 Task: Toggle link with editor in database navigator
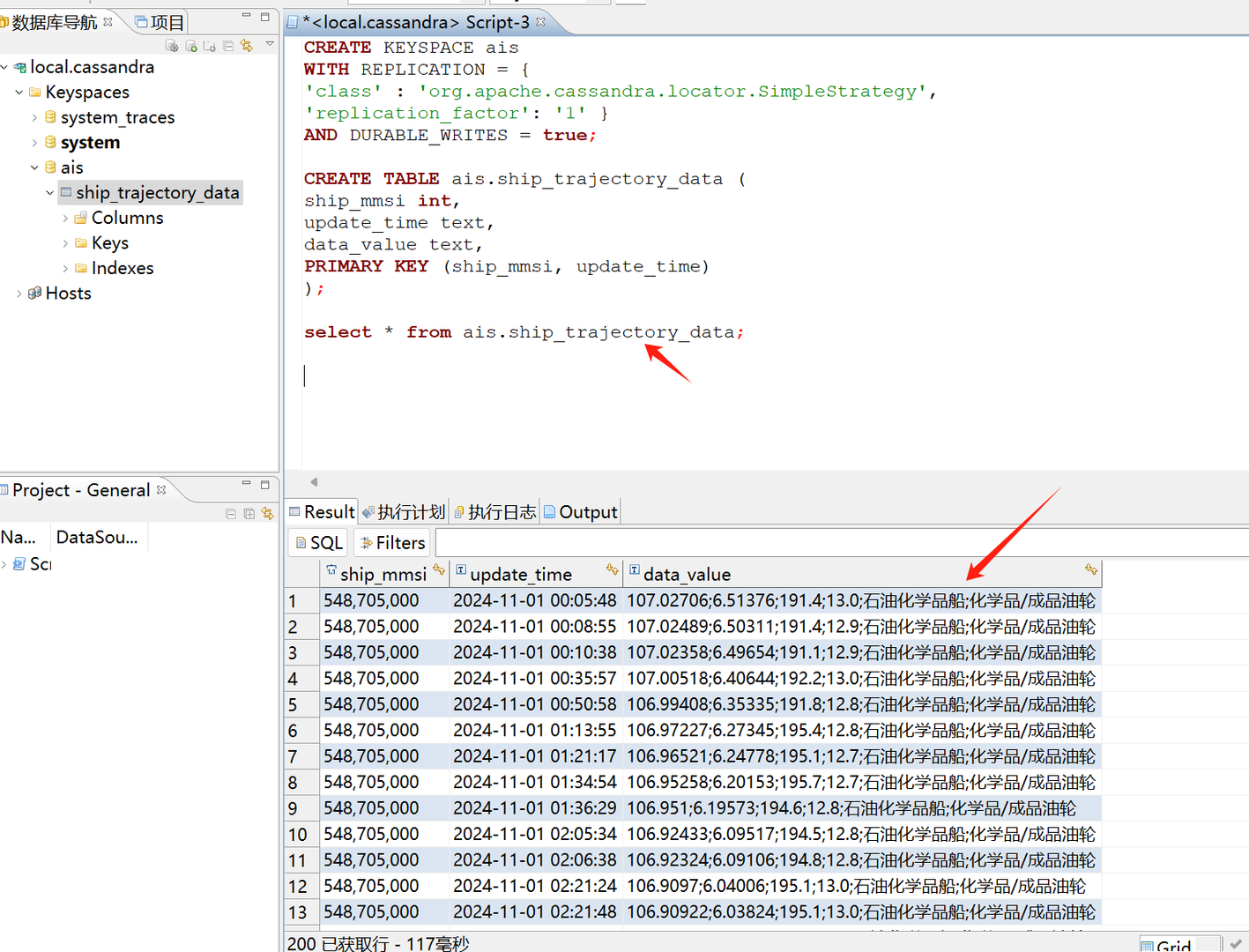[x=247, y=46]
